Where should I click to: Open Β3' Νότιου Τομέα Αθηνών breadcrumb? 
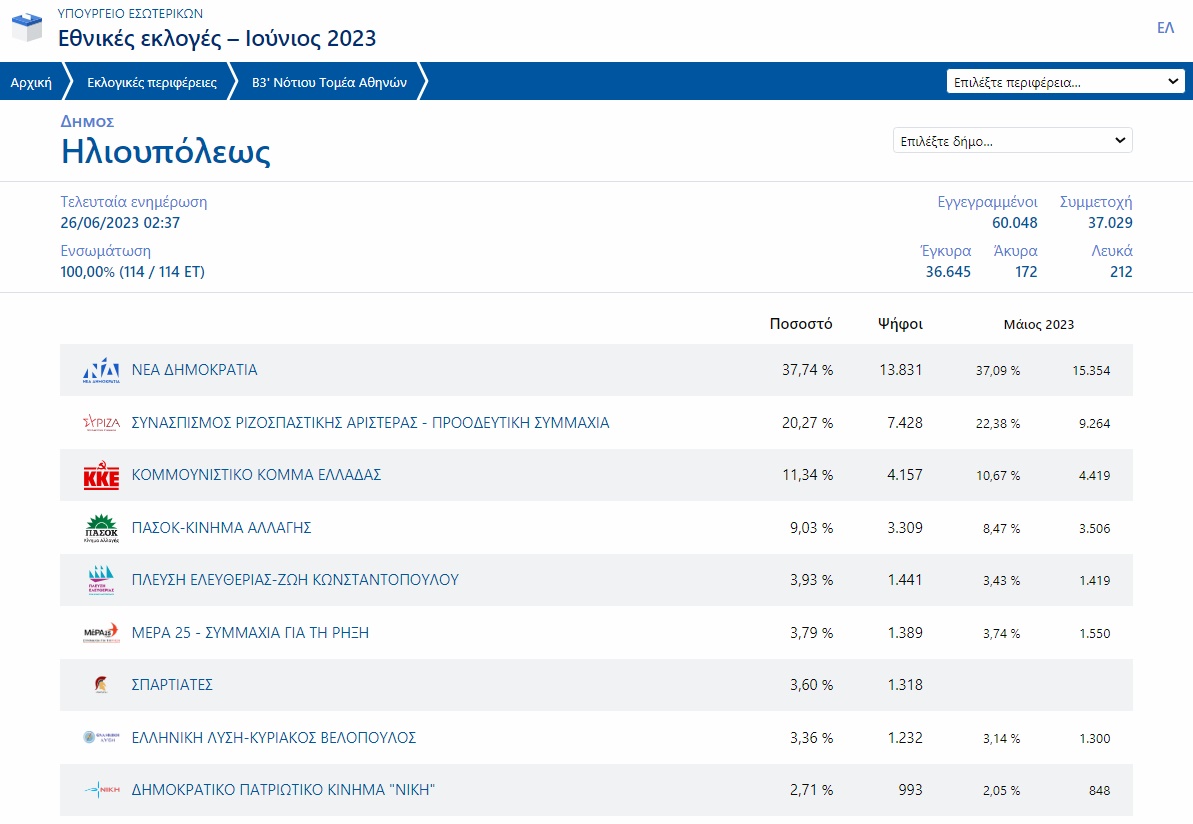(329, 82)
